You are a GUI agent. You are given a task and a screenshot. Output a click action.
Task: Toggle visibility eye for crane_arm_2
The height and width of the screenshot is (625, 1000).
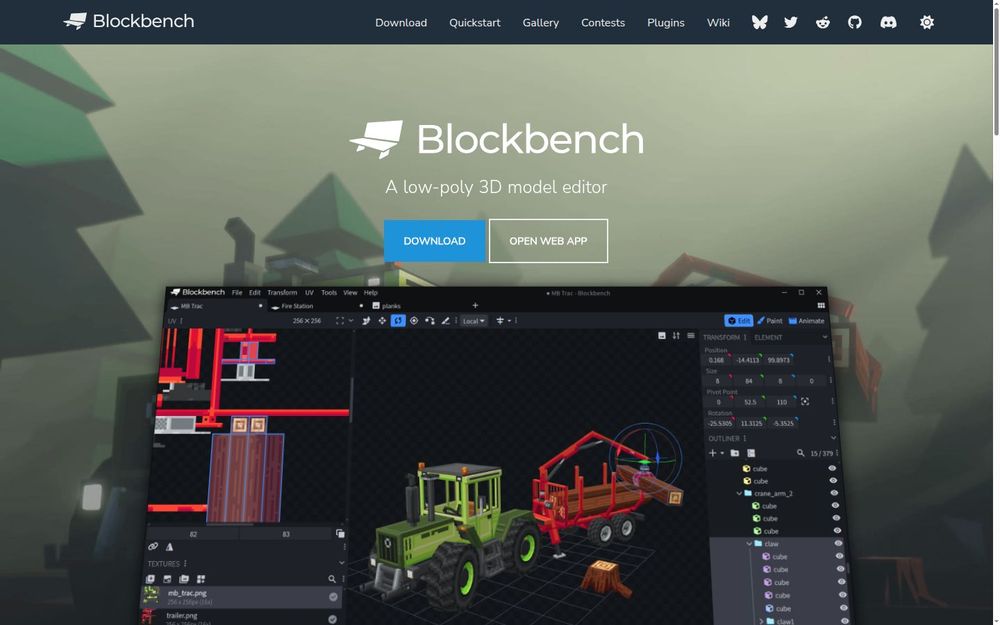[834, 493]
